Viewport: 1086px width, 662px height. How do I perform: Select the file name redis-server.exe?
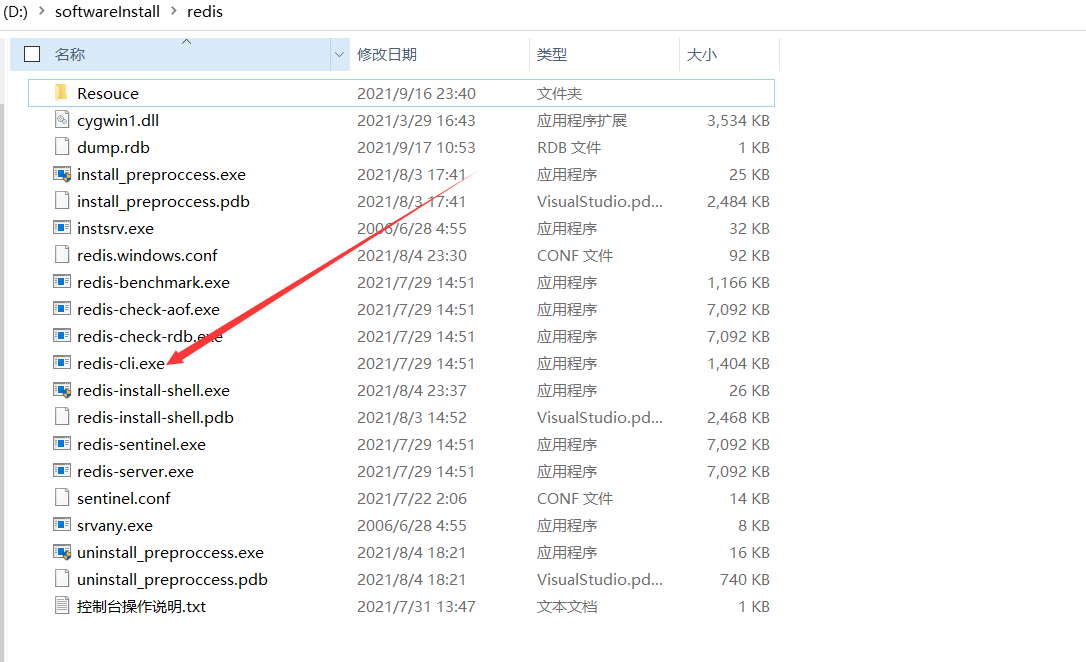135,472
